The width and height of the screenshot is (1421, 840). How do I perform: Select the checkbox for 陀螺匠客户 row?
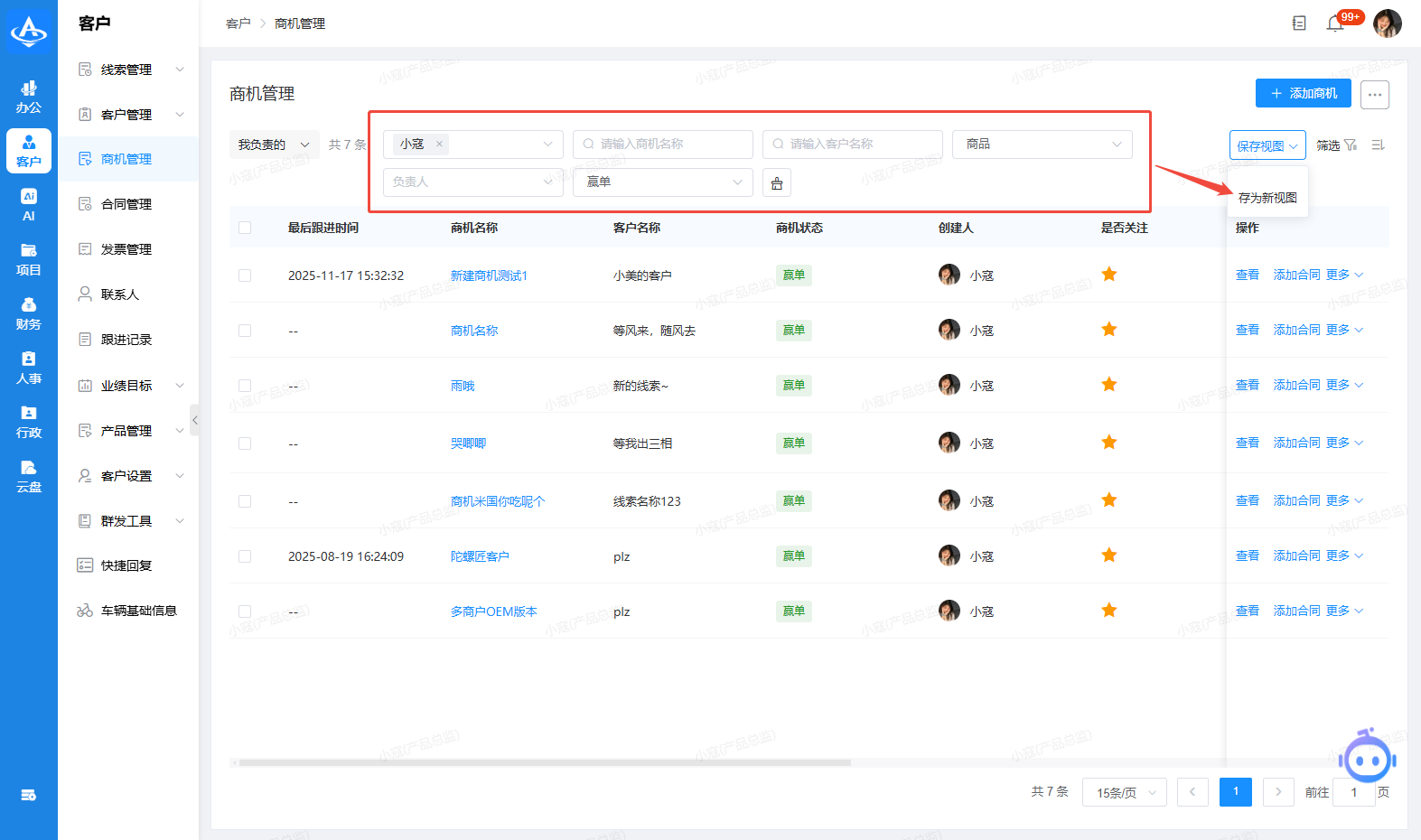coord(245,556)
